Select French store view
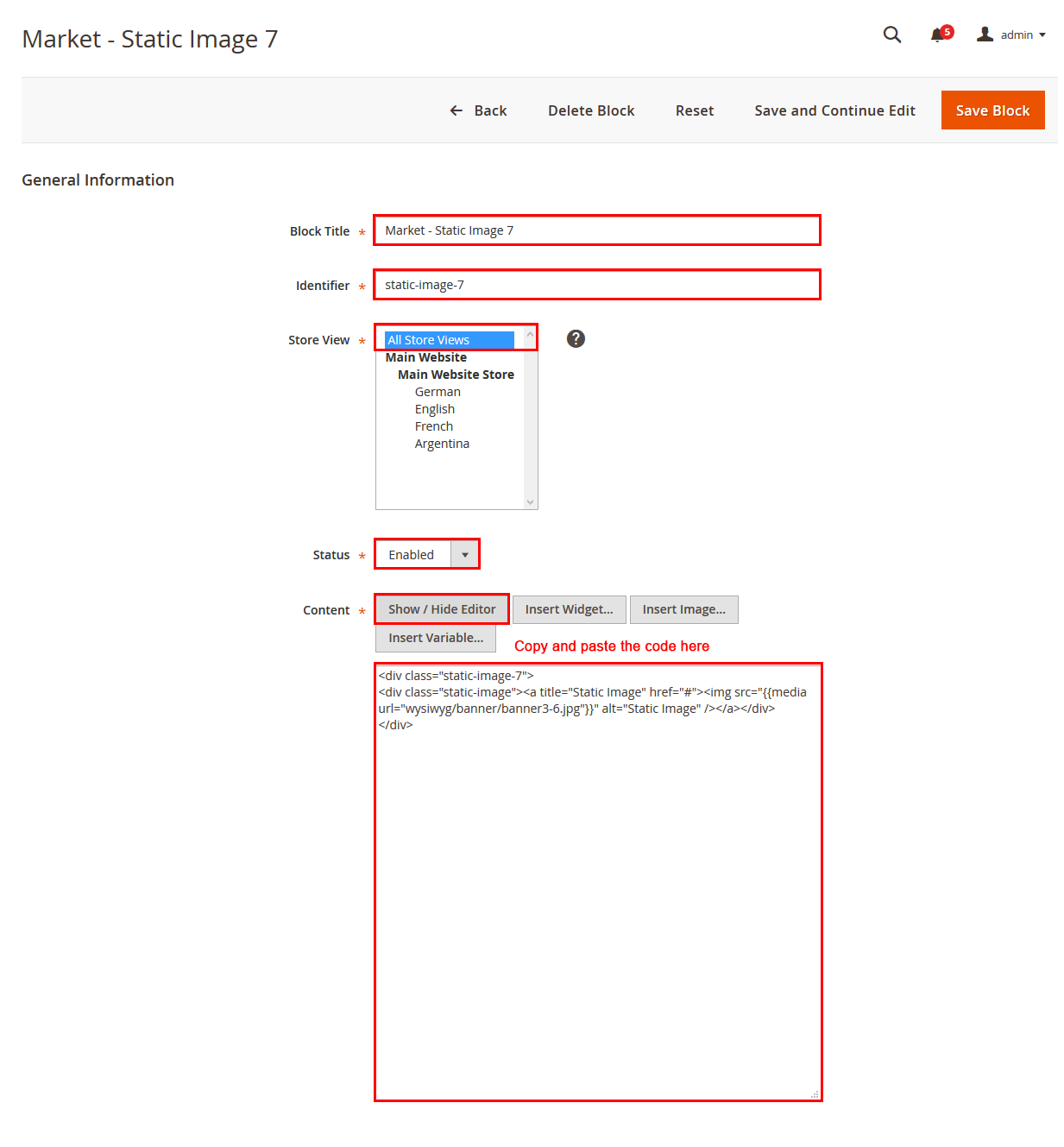 [x=434, y=426]
